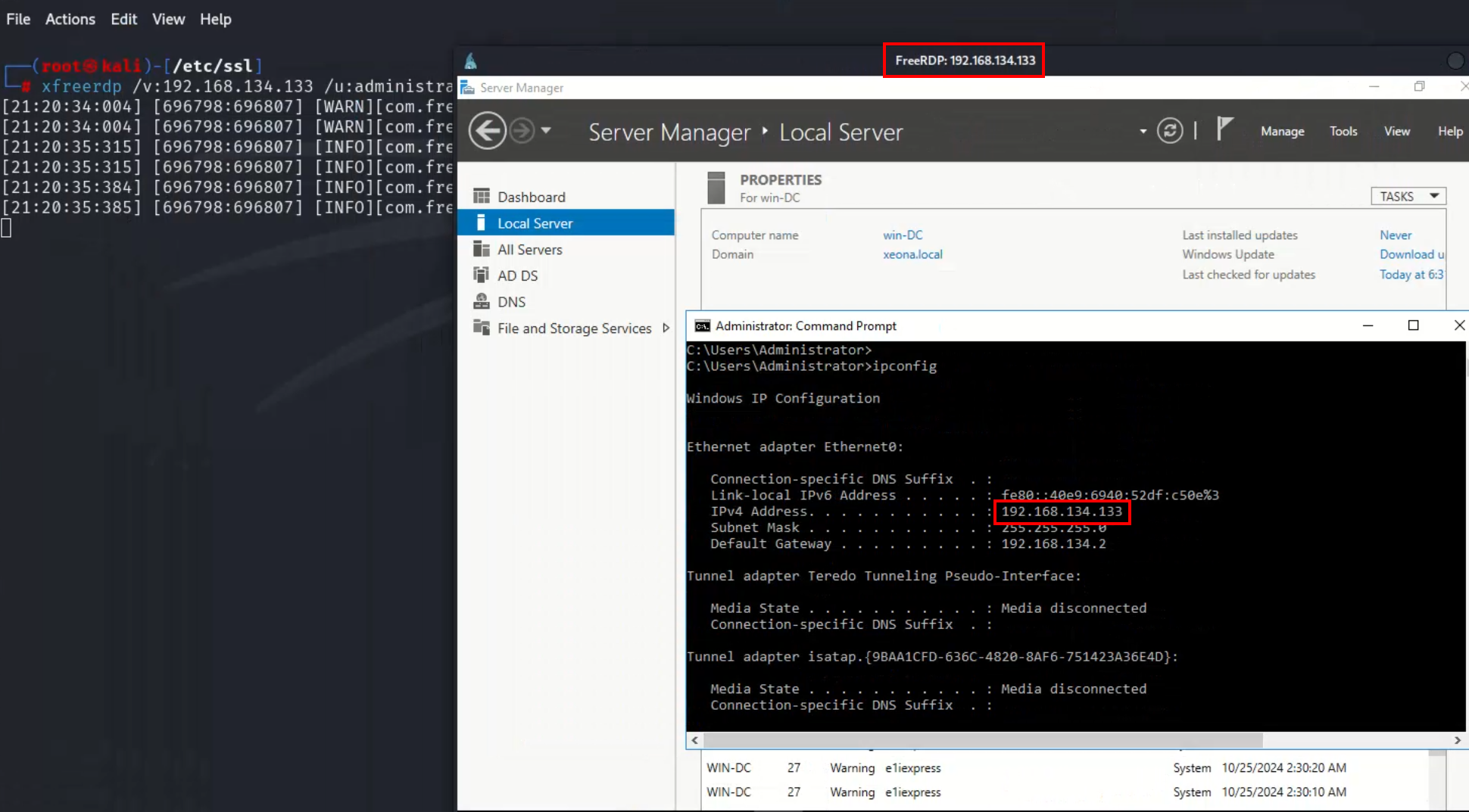
Task: Click the Never last installed updates link
Action: (1396, 235)
